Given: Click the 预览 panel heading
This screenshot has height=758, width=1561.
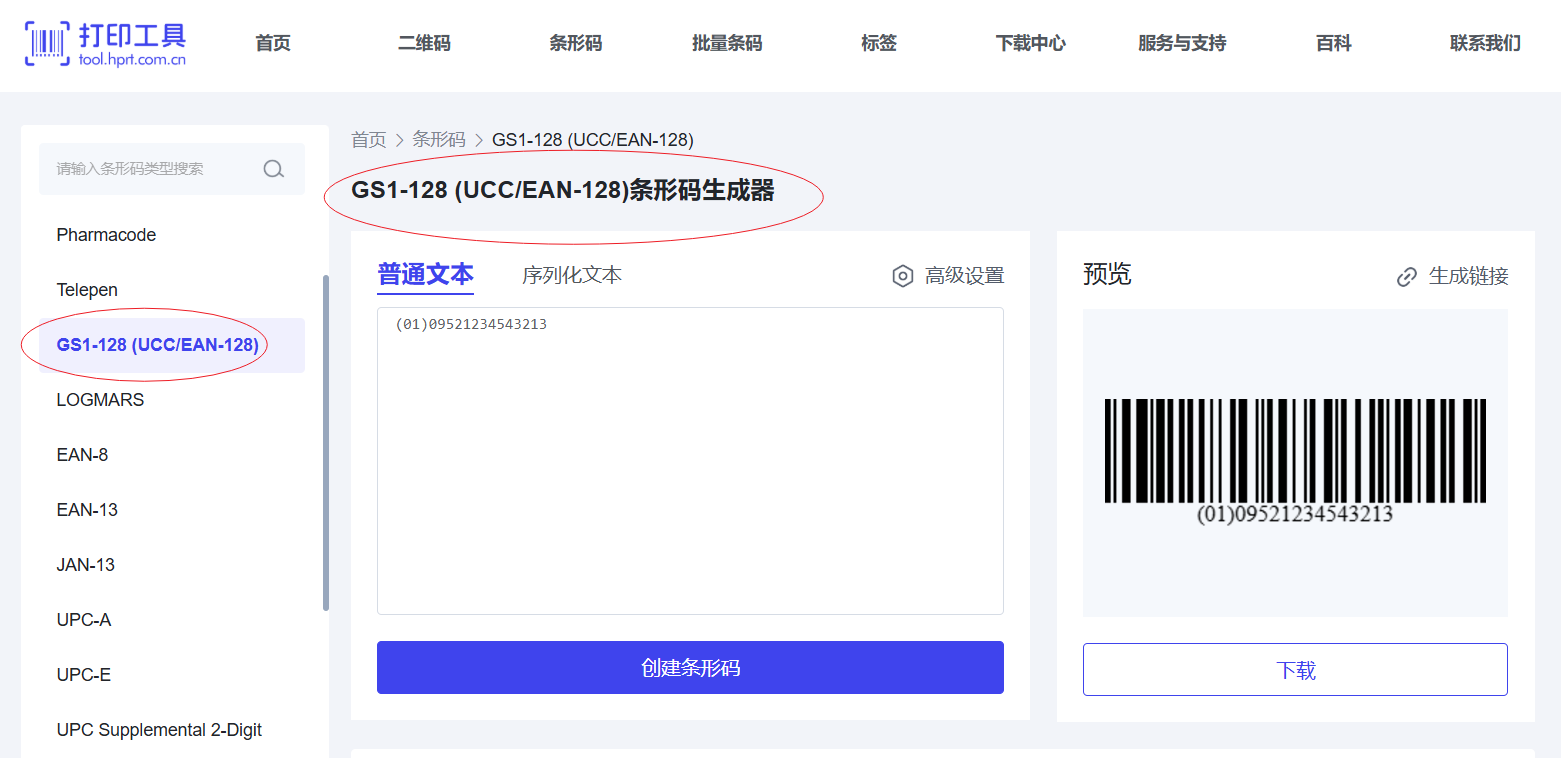Looking at the screenshot, I should [x=1107, y=274].
